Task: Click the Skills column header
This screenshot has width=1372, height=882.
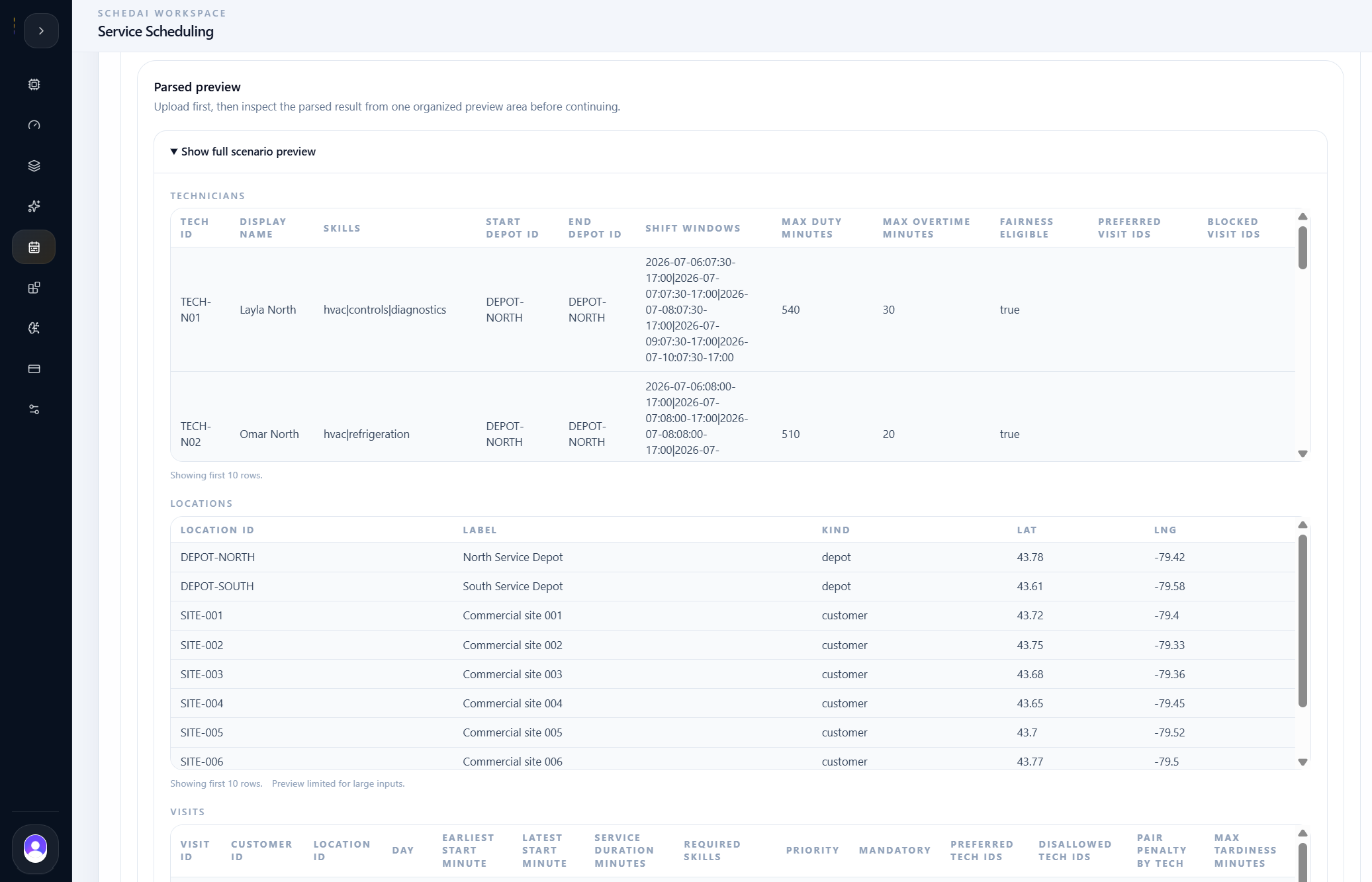Action: coord(342,228)
